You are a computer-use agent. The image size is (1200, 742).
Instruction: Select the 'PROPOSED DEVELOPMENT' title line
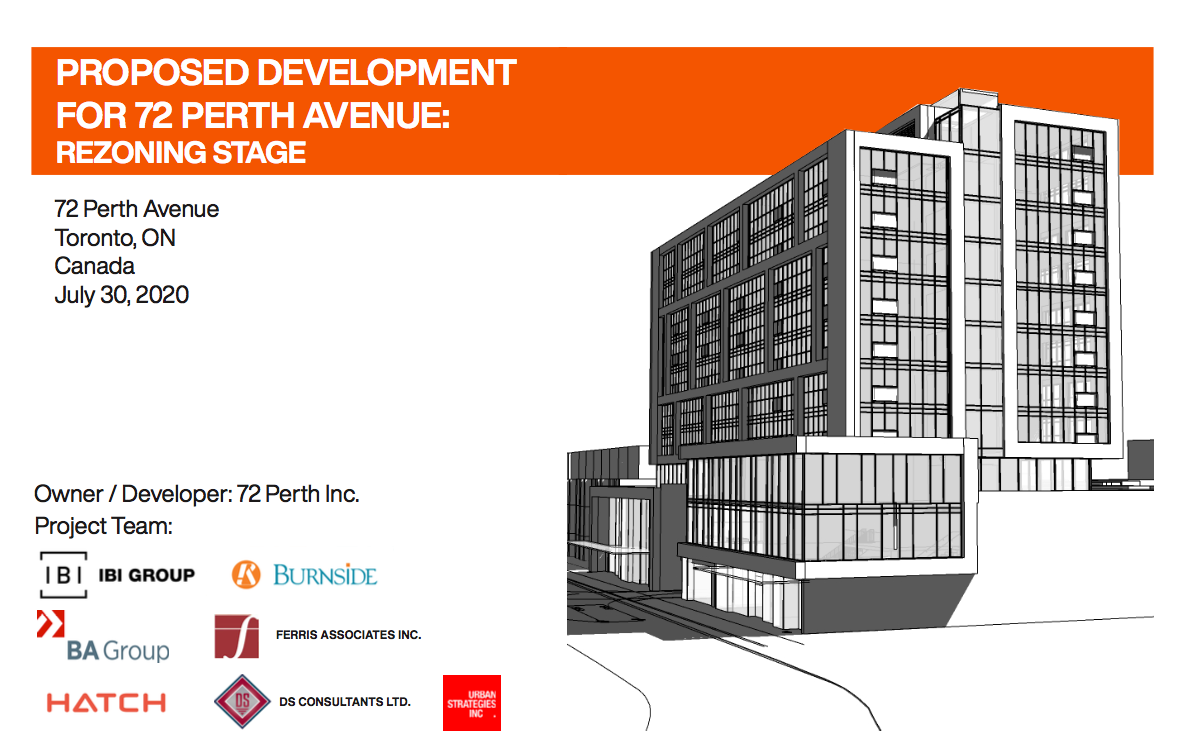286,73
